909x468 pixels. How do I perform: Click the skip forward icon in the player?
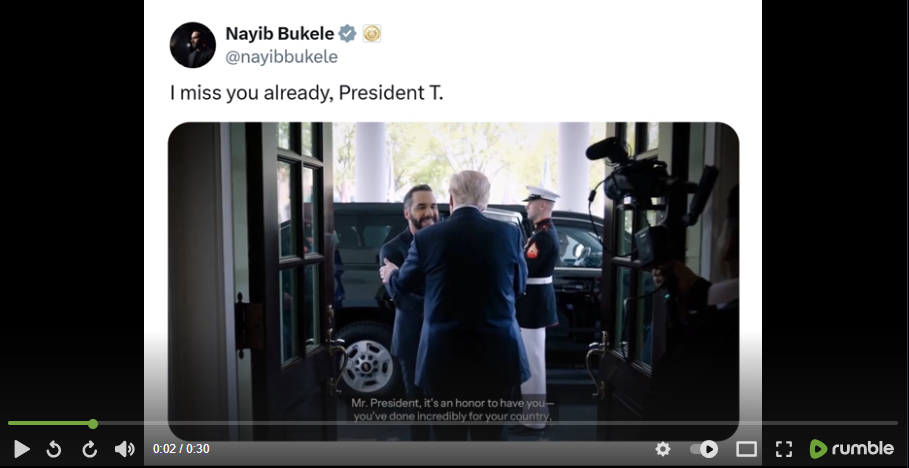[x=89, y=449]
